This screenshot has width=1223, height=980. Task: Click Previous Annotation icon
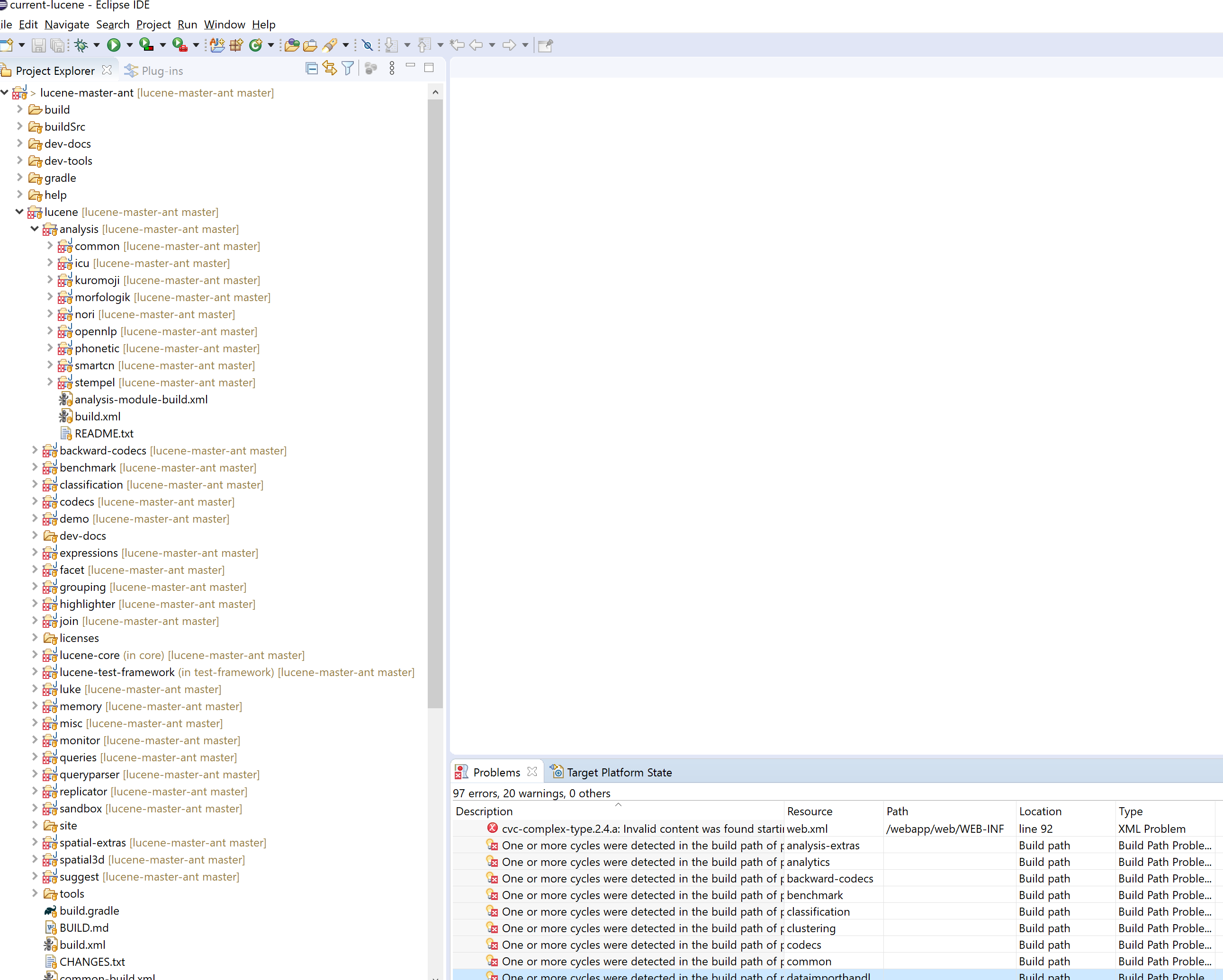click(424, 45)
